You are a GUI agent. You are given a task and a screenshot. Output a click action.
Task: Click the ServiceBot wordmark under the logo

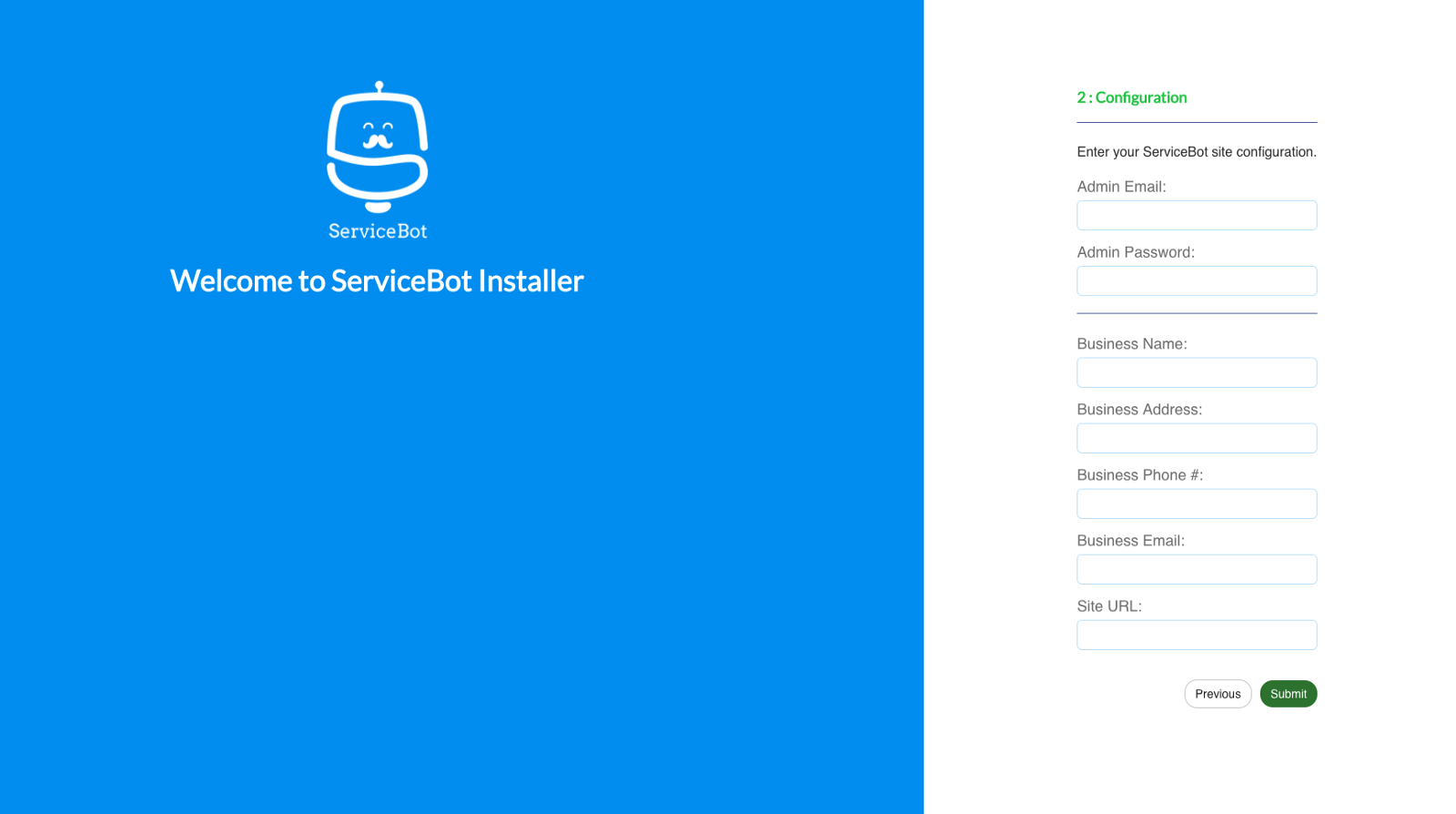click(x=378, y=231)
